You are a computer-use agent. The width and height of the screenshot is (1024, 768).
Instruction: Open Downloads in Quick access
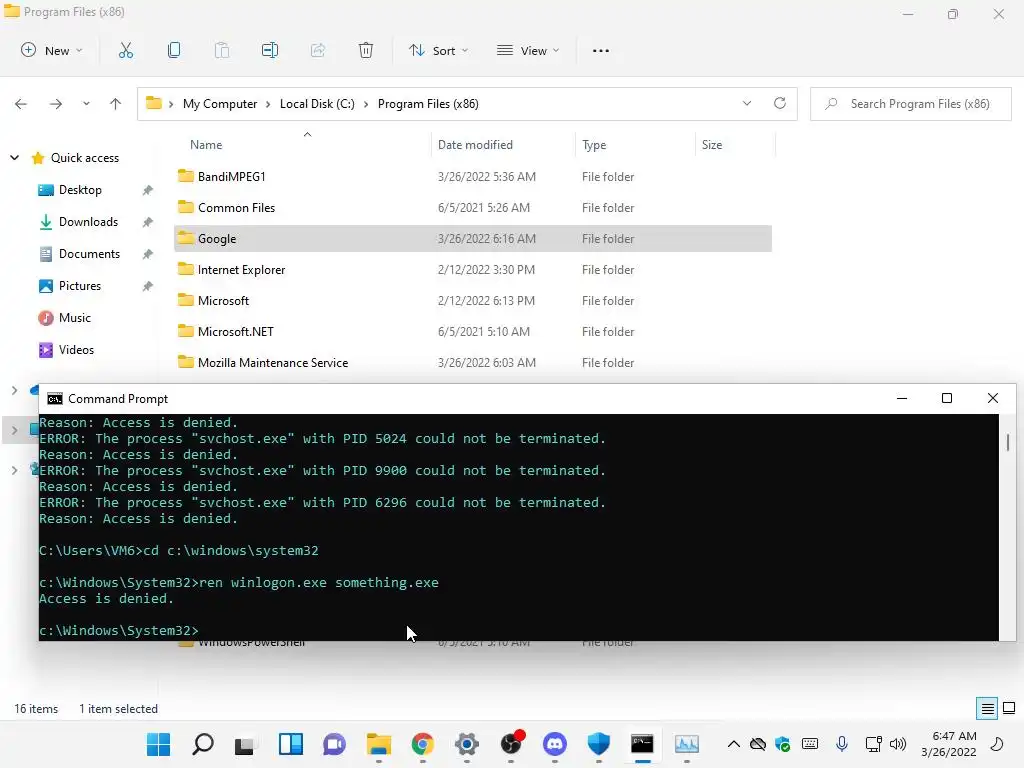pyautogui.click(x=88, y=221)
